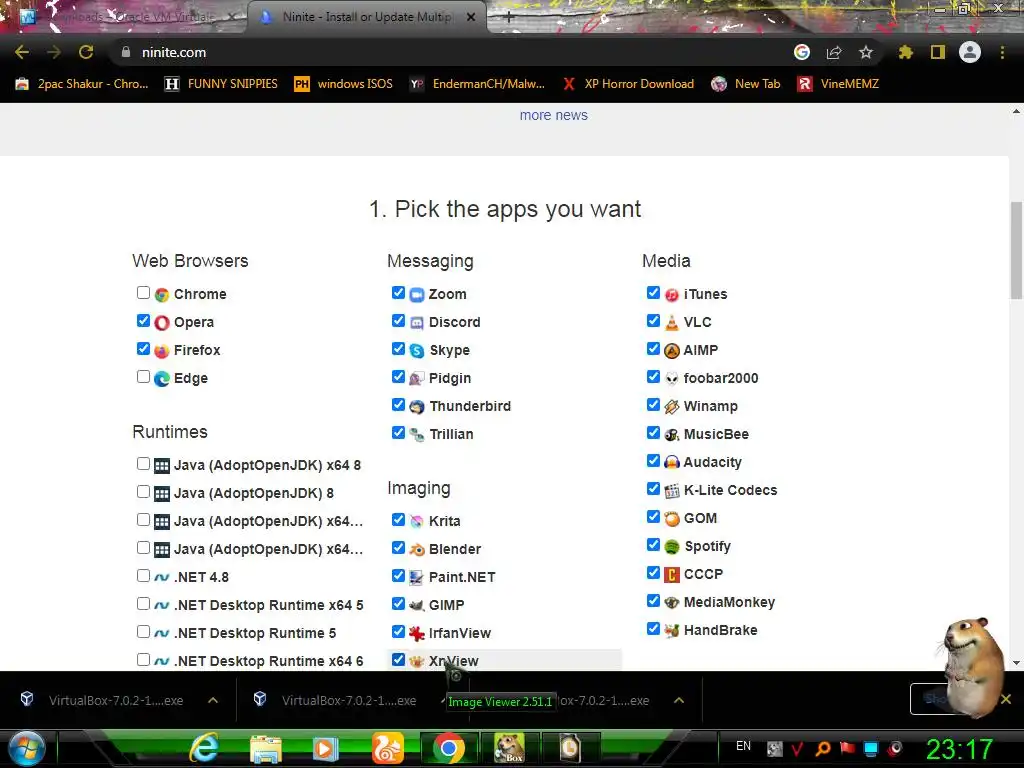The width and height of the screenshot is (1024, 768).
Task: Click the Trillian label
Action: 451,434
